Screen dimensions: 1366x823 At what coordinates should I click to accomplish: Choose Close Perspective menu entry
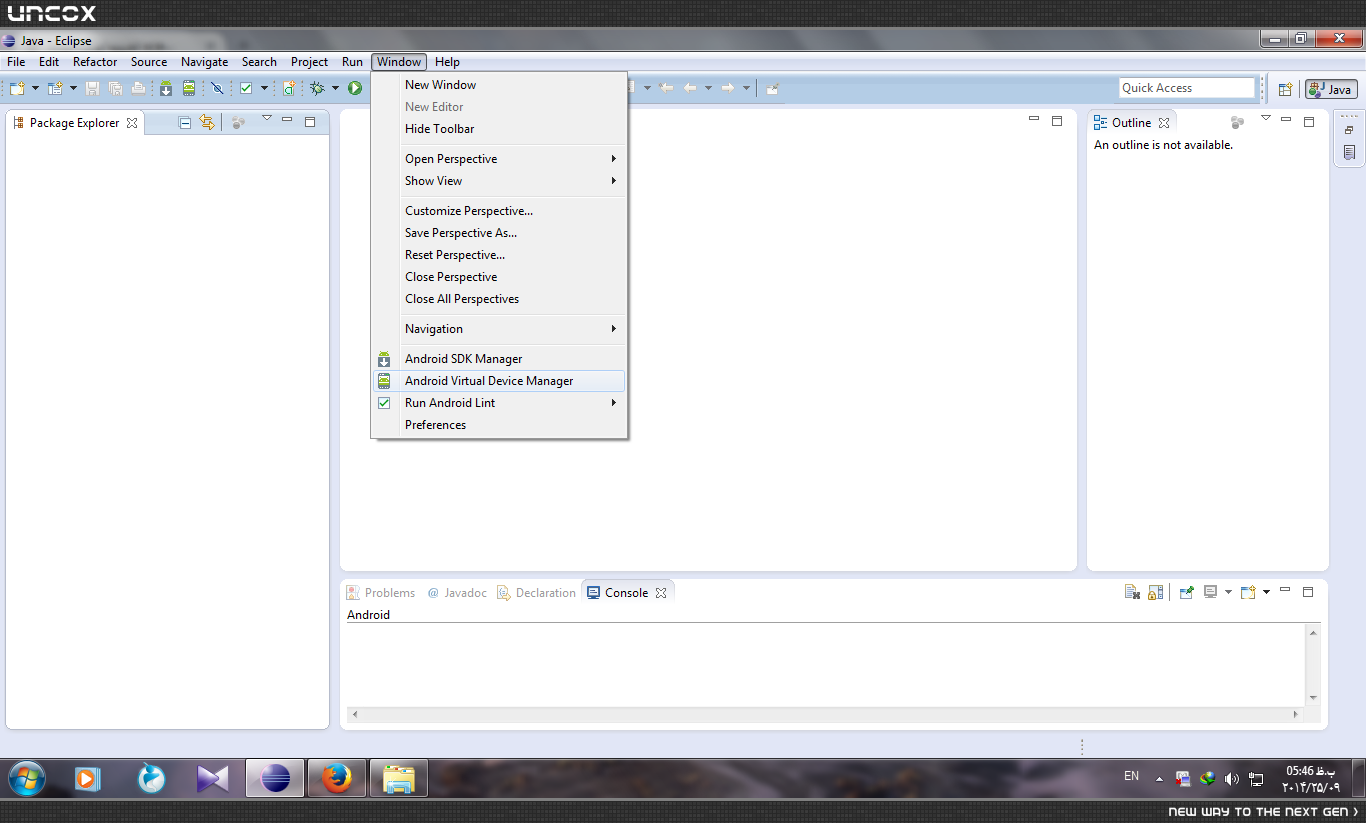(x=499, y=277)
